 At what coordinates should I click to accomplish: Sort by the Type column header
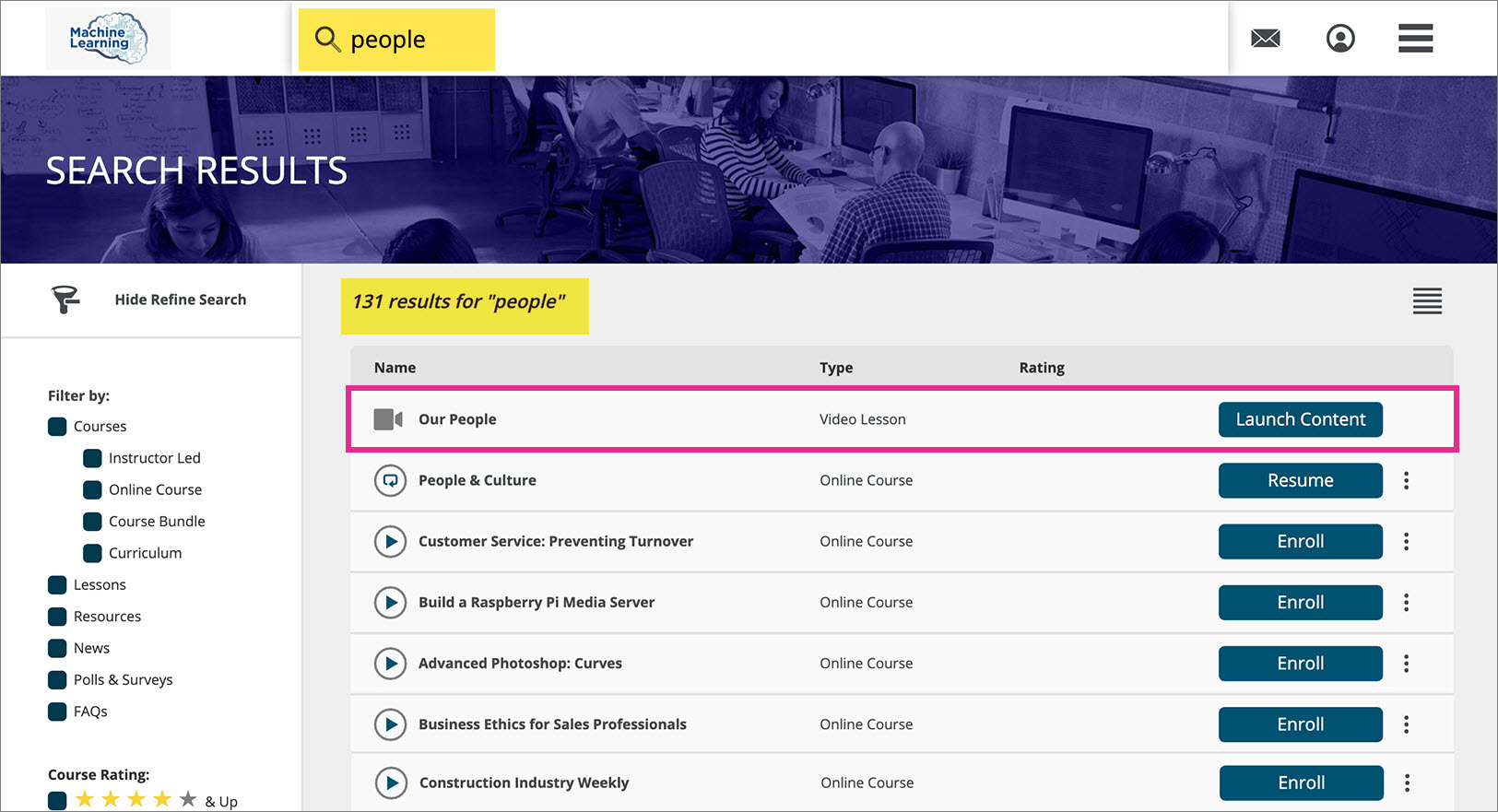click(836, 368)
